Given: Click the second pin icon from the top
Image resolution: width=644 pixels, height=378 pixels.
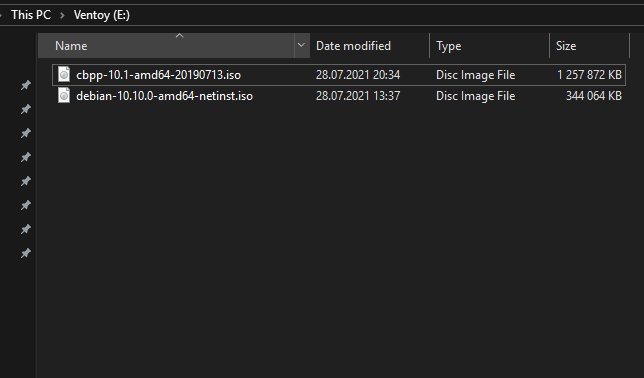Looking at the screenshot, I should [25, 109].
